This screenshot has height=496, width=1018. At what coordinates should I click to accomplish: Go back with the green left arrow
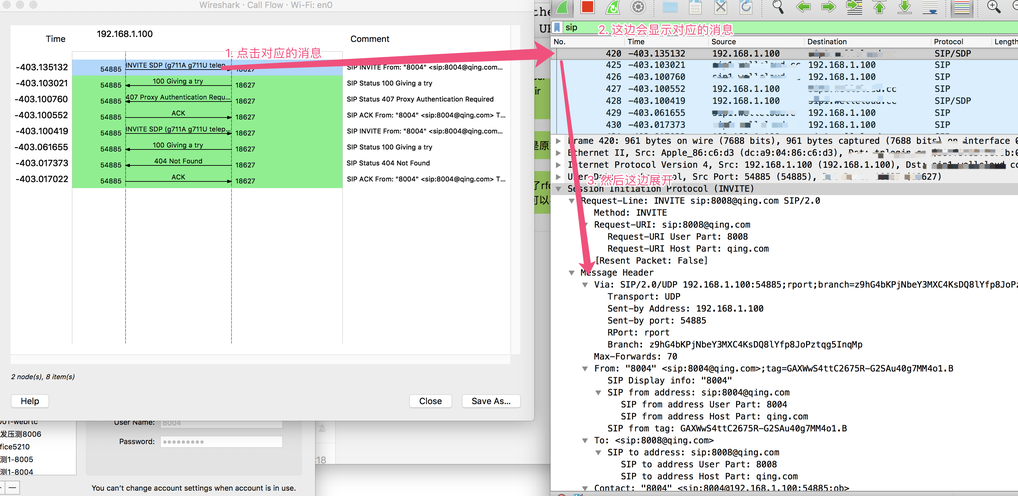(802, 7)
